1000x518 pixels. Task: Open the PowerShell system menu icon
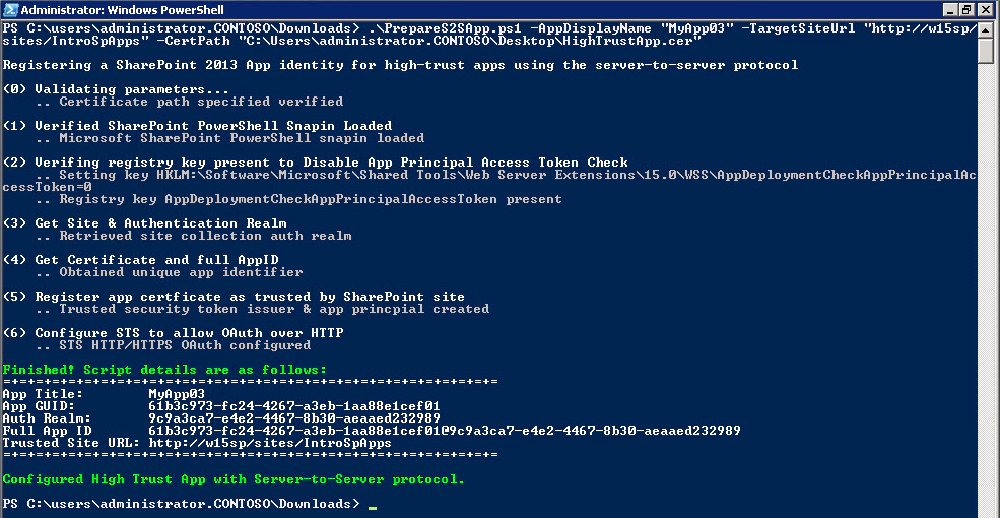(11, 10)
